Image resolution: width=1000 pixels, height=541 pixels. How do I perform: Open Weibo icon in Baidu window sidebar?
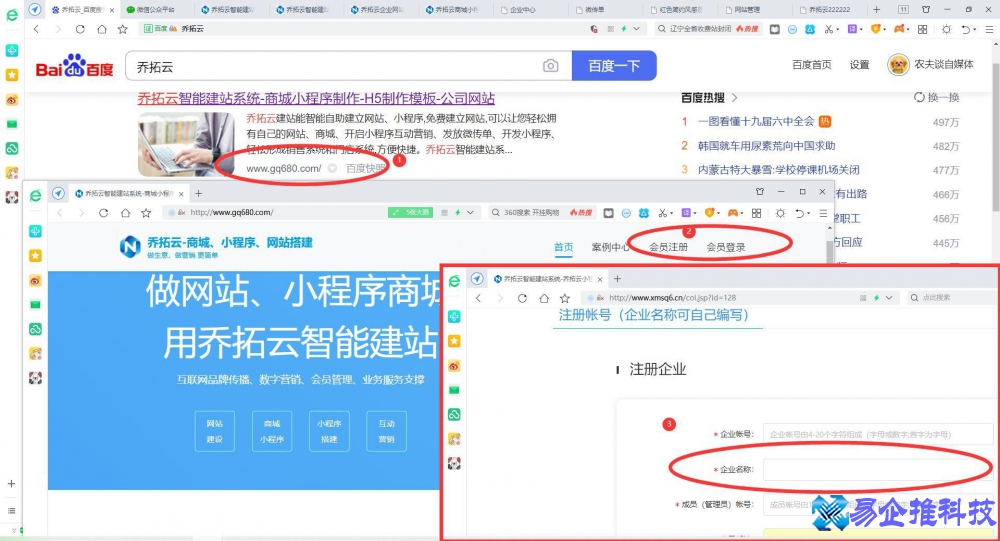[x=11, y=100]
